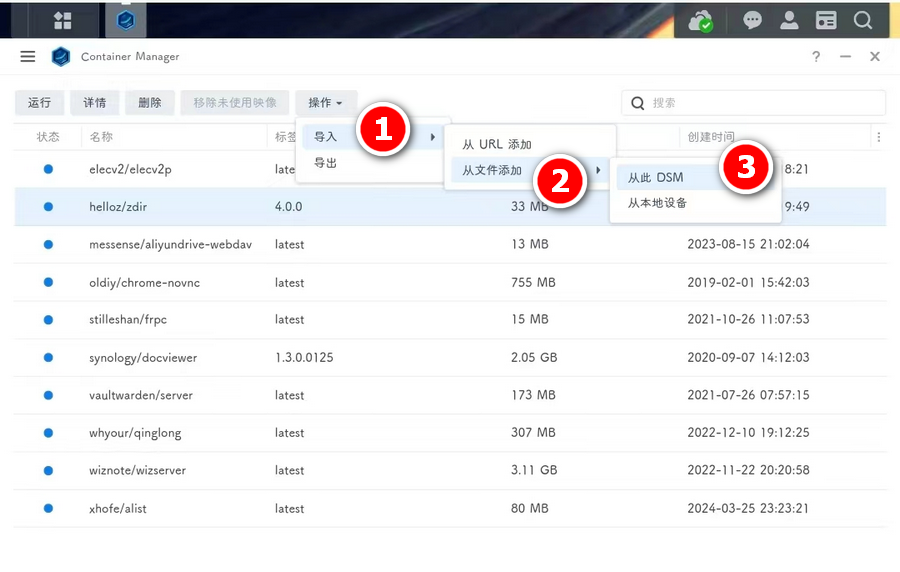This screenshot has width=900, height=572.
Task: Click status dot of synology/docviewer row
Action: click(x=48, y=357)
